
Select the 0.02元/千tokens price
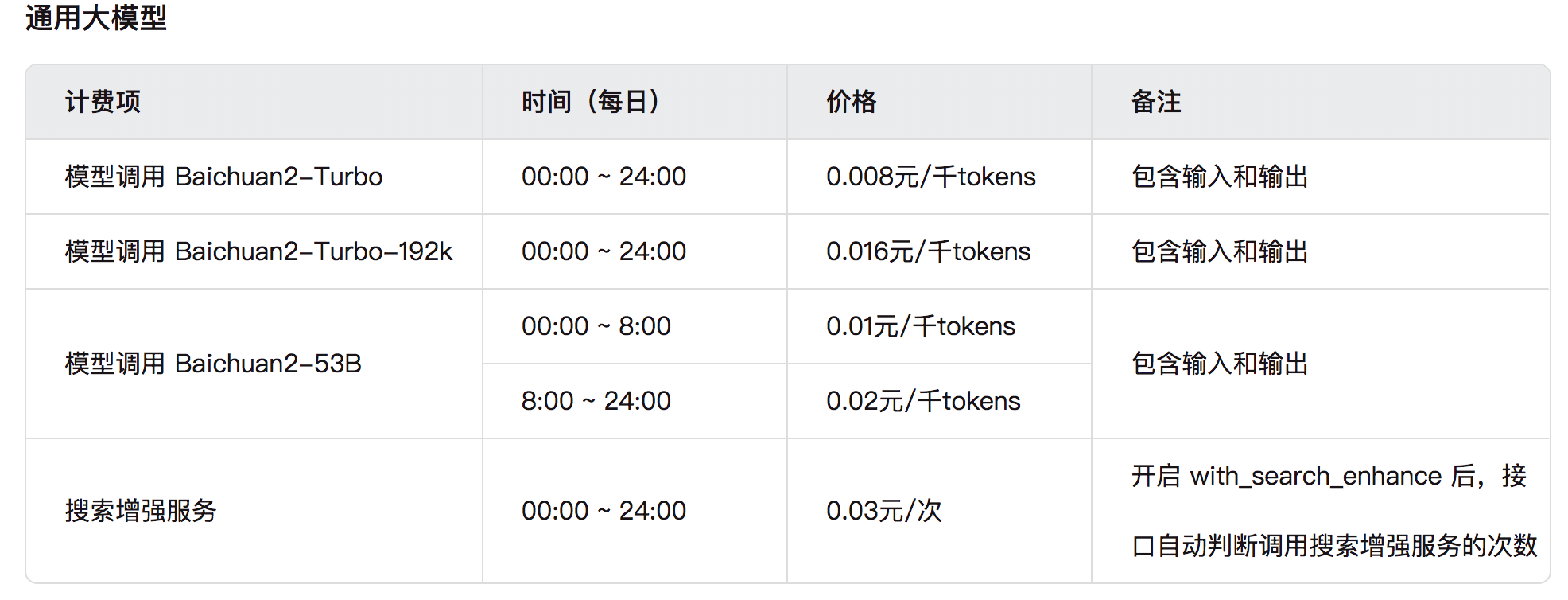click(x=923, y=401)
